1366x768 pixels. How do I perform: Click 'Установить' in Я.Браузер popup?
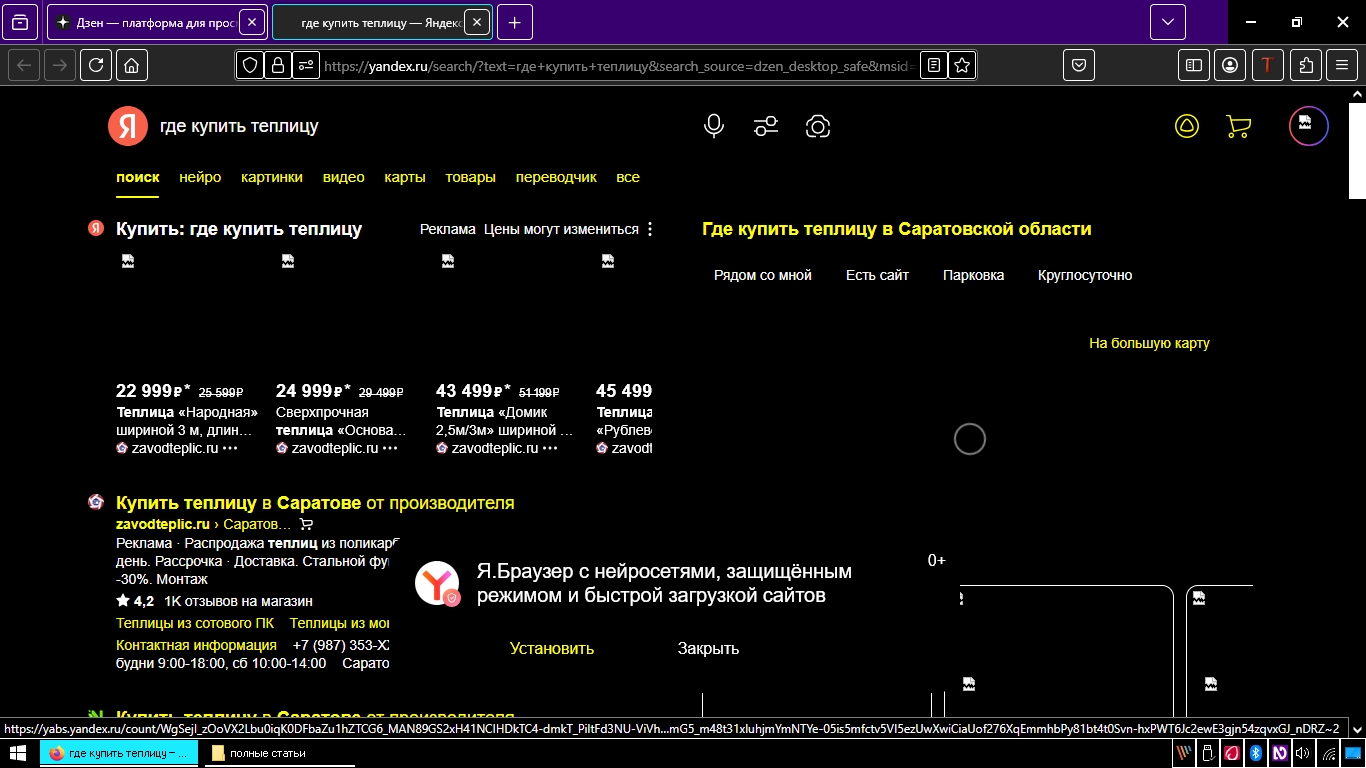[x=552, y=648]
